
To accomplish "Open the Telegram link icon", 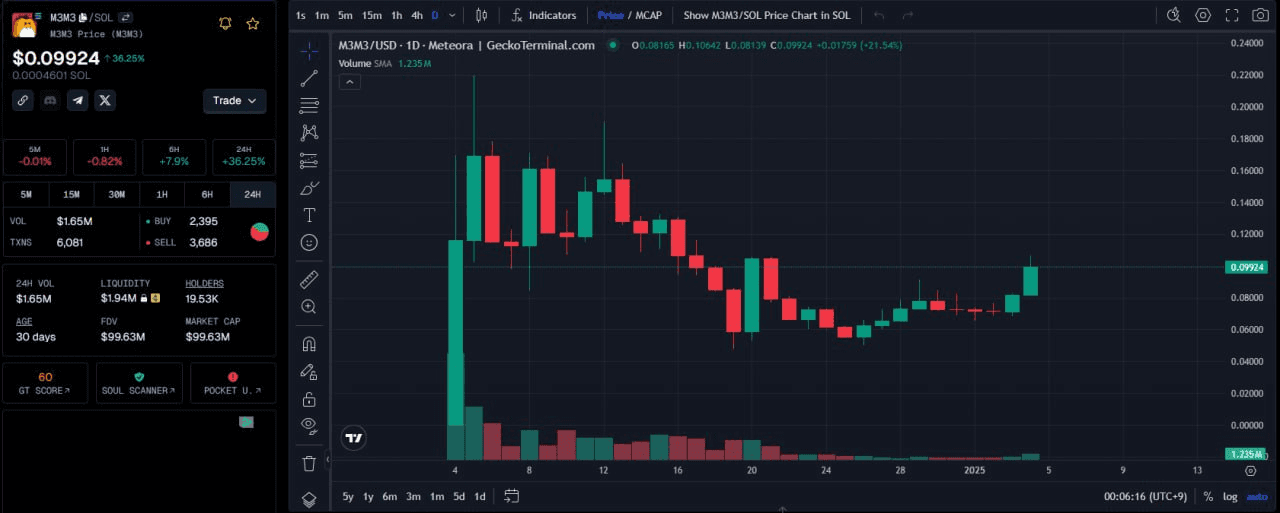I will [78, 100].
